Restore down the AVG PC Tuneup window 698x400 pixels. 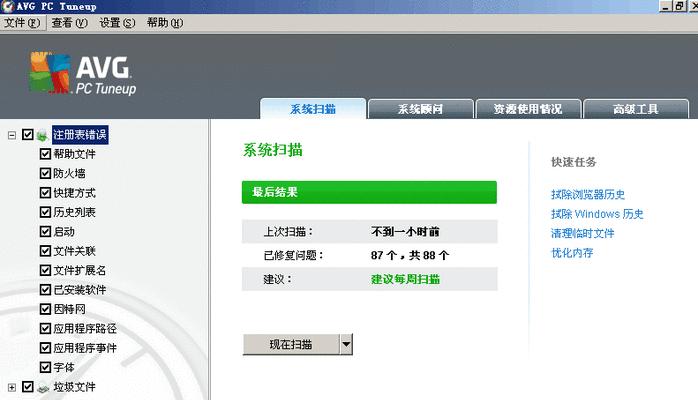[679, 6]
